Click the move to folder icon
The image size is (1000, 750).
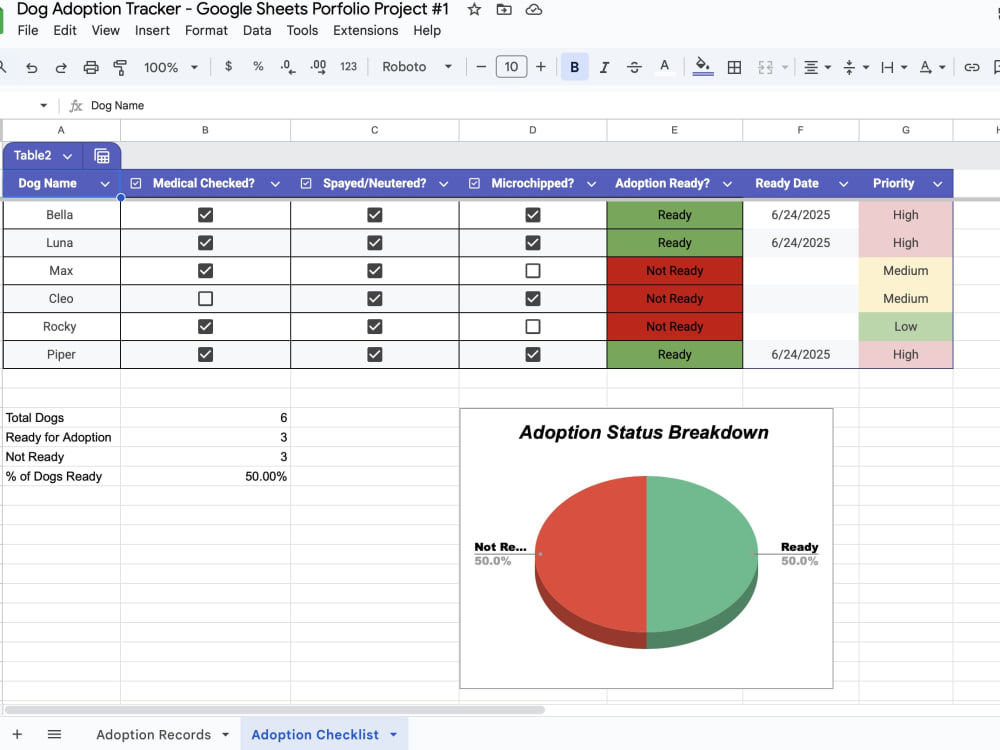504,10
